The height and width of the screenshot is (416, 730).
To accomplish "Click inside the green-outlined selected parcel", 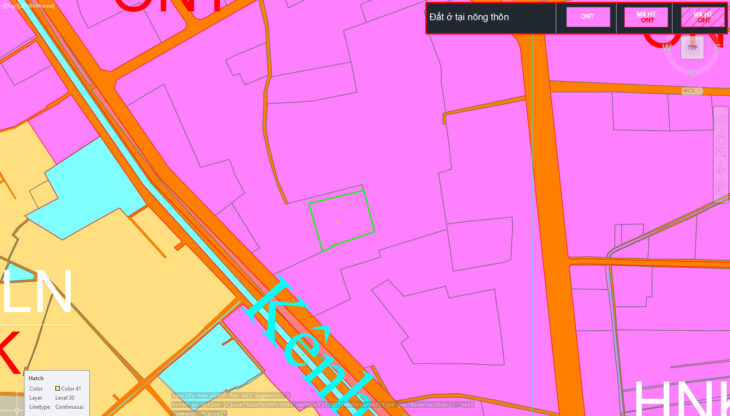I will (342, 215).
